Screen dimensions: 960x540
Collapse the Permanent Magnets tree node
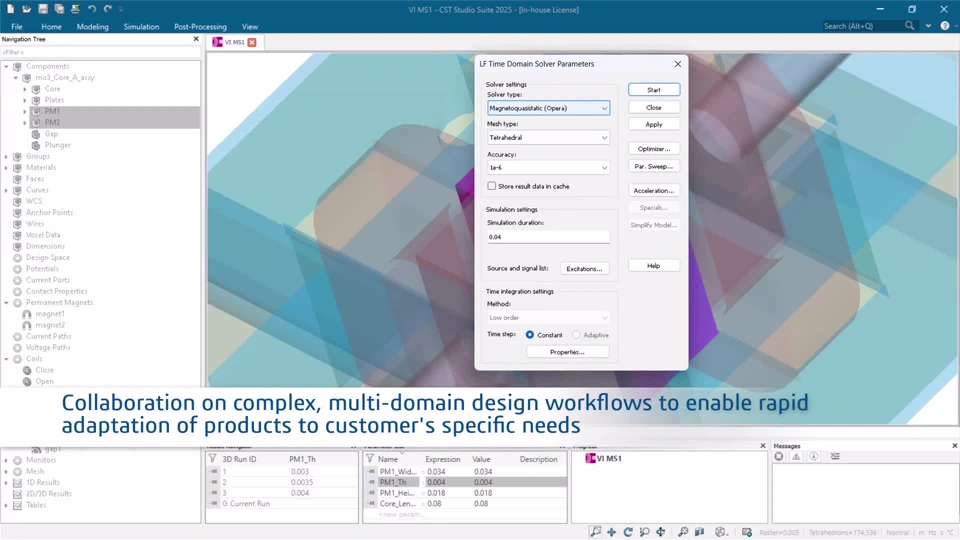pos(7,302)
